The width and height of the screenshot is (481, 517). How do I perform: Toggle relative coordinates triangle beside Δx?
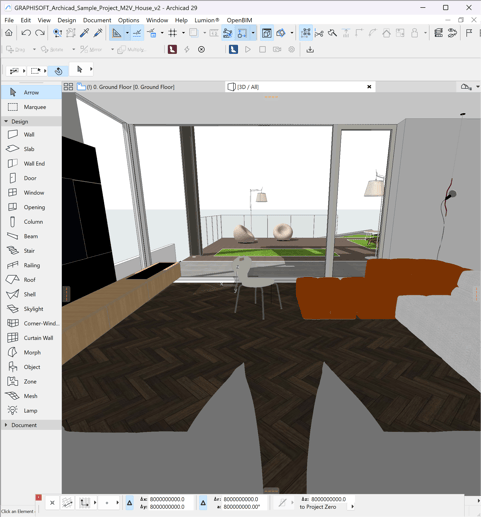[130, 503]
